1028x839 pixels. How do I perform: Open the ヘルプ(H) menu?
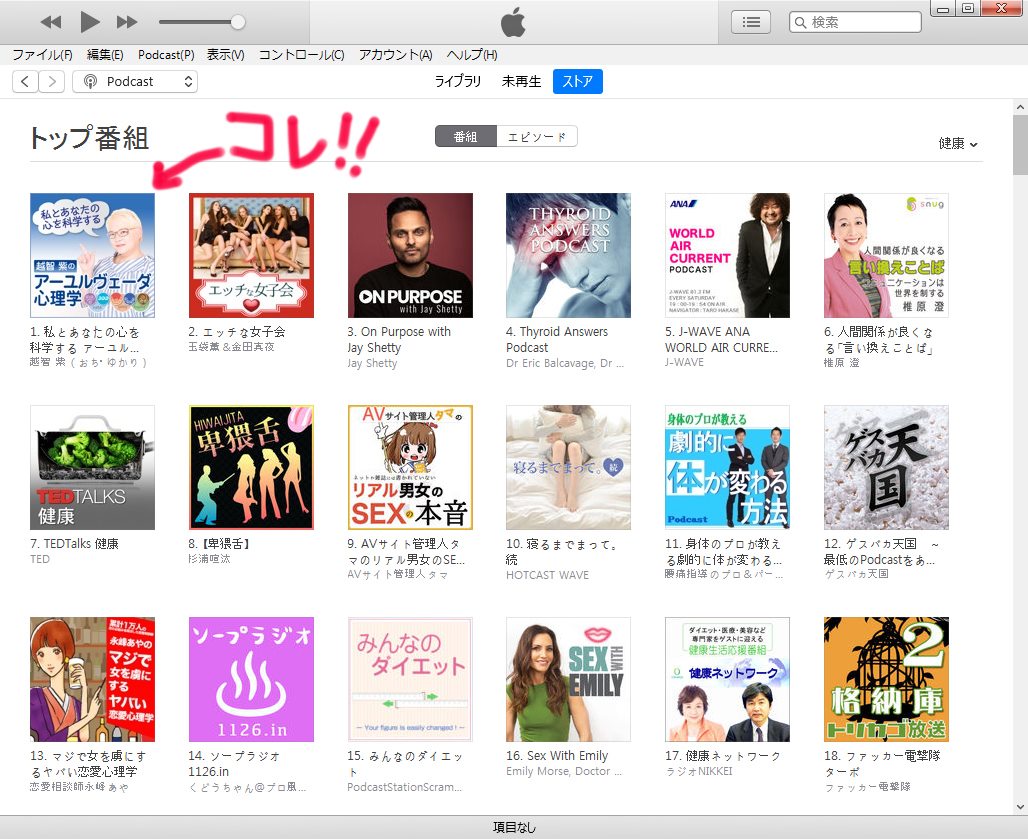472,55
